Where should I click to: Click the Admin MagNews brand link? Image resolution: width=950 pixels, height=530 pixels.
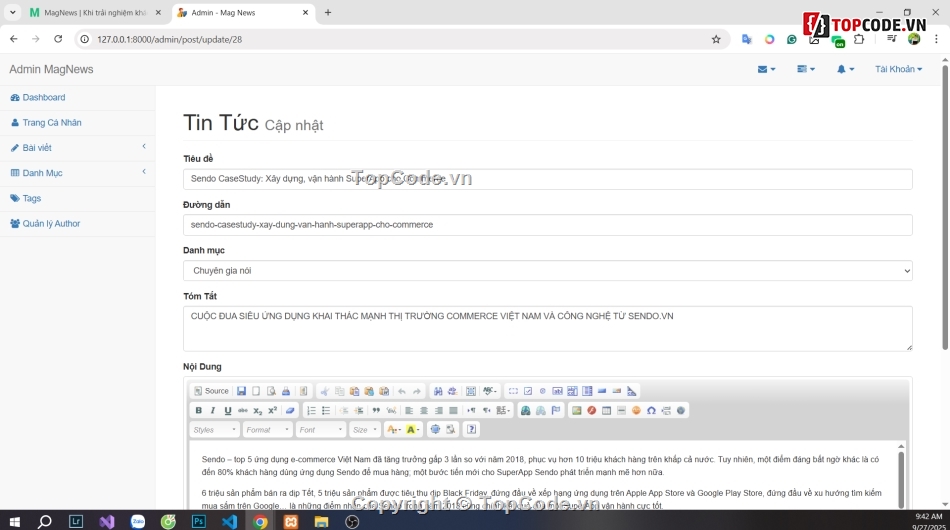pyautogui.click(x=51, y=70)
